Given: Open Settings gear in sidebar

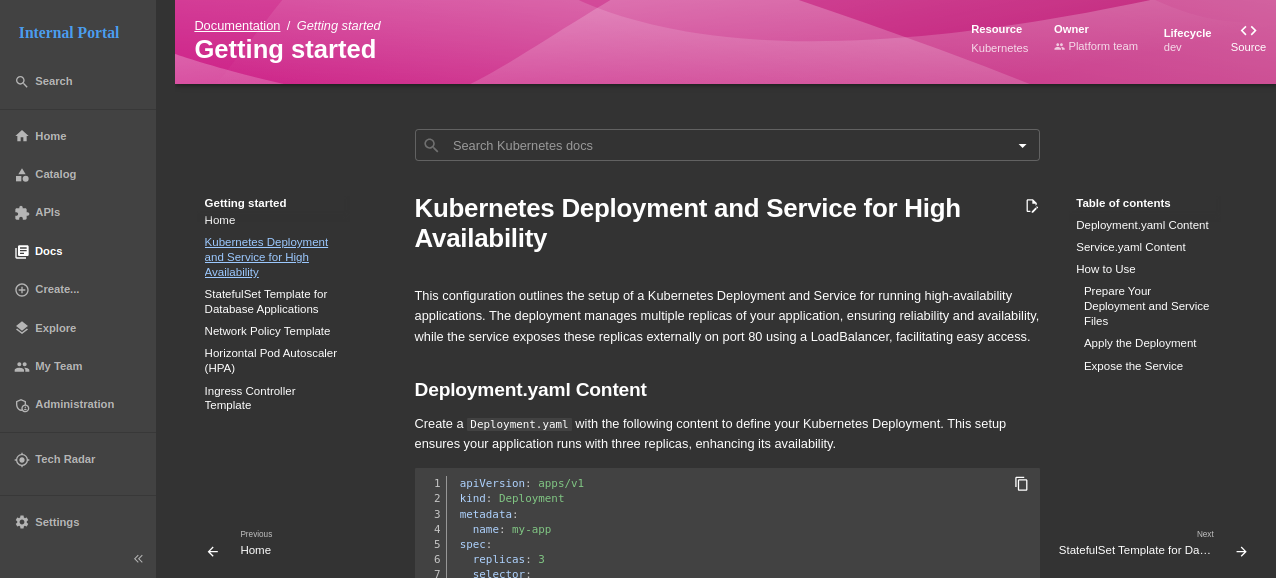Looking at the screenshot, I should tap(22, 522).
